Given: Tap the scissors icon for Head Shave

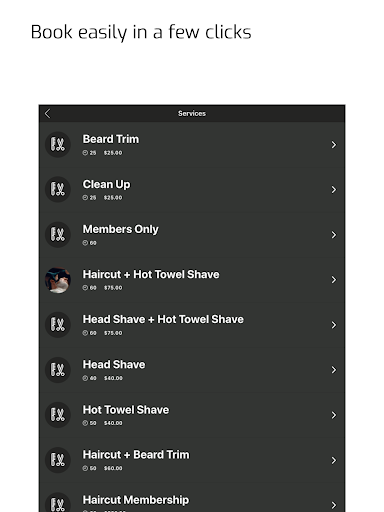Looking at the screenshot, I should (58, 370).
